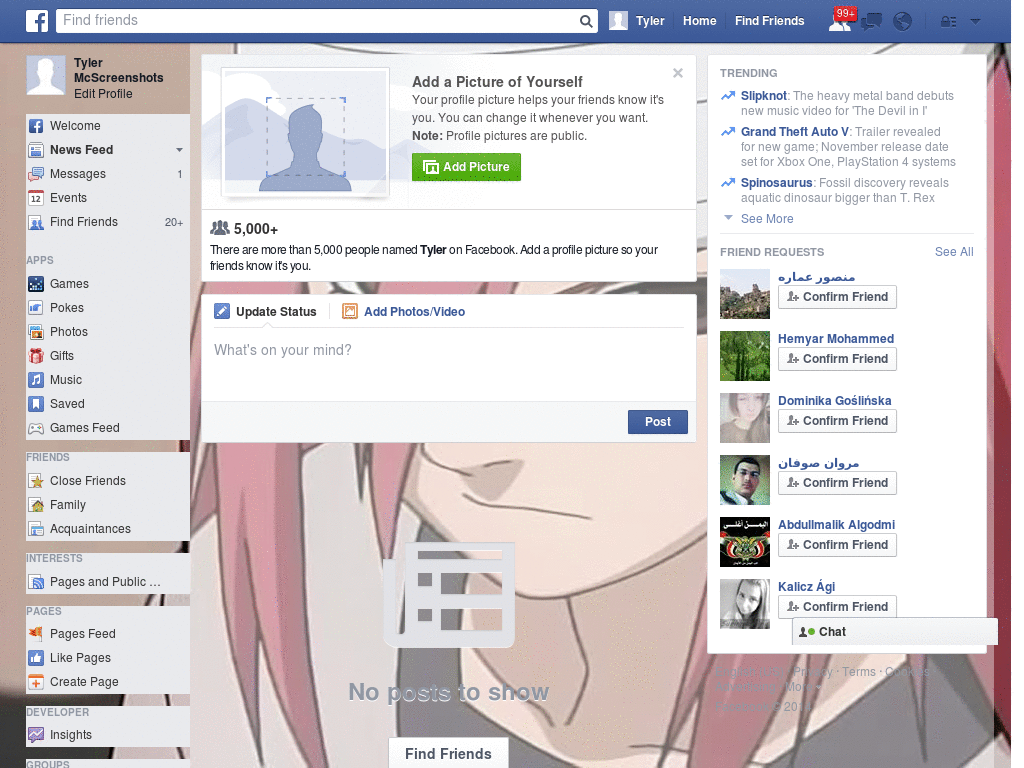Select News Feed in sidebar
Screen dimensions: 1024x768
pyautogui.click(x=82, y=150)
